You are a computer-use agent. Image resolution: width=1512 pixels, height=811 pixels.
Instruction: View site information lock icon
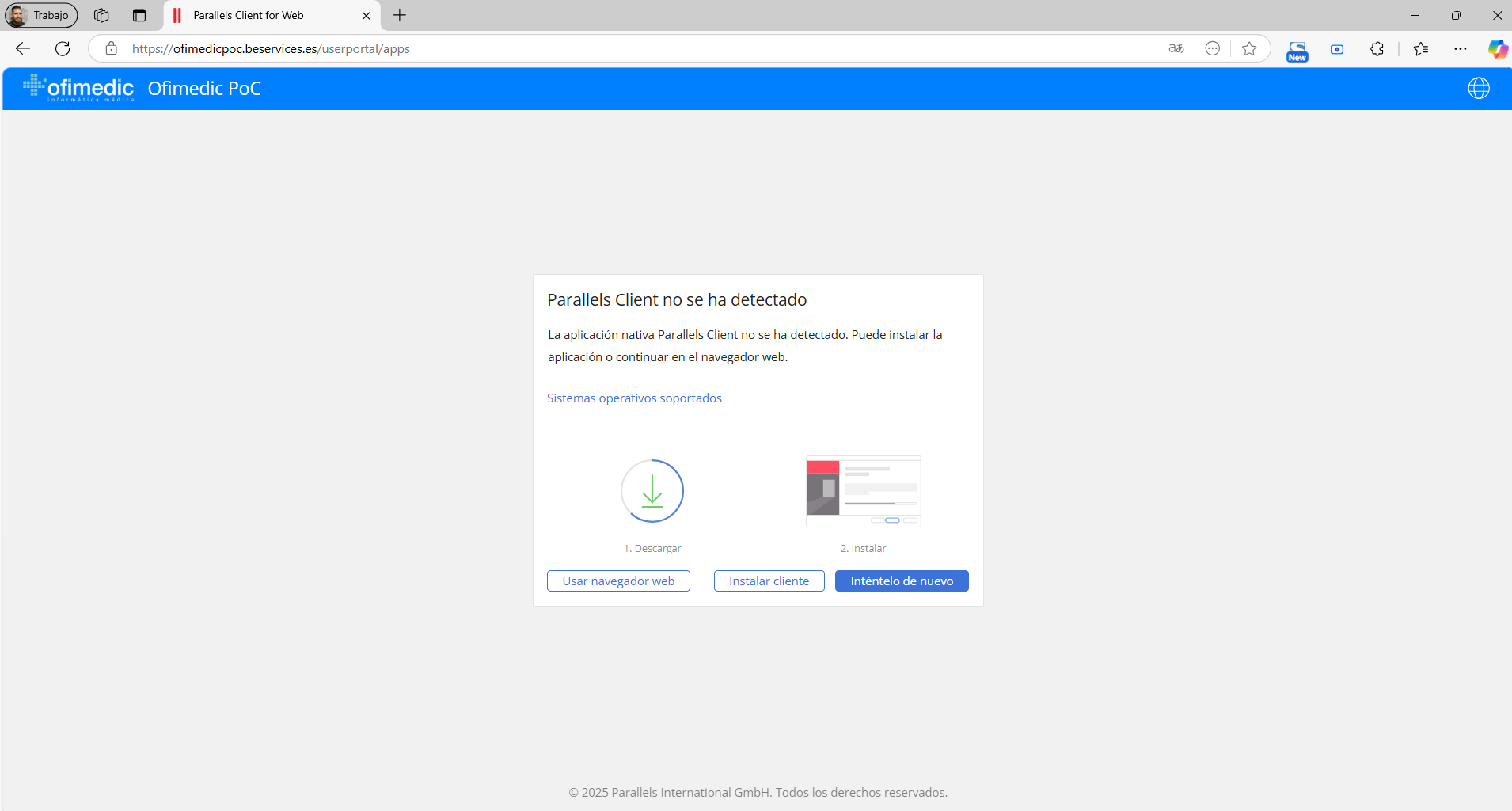[112, 48]
